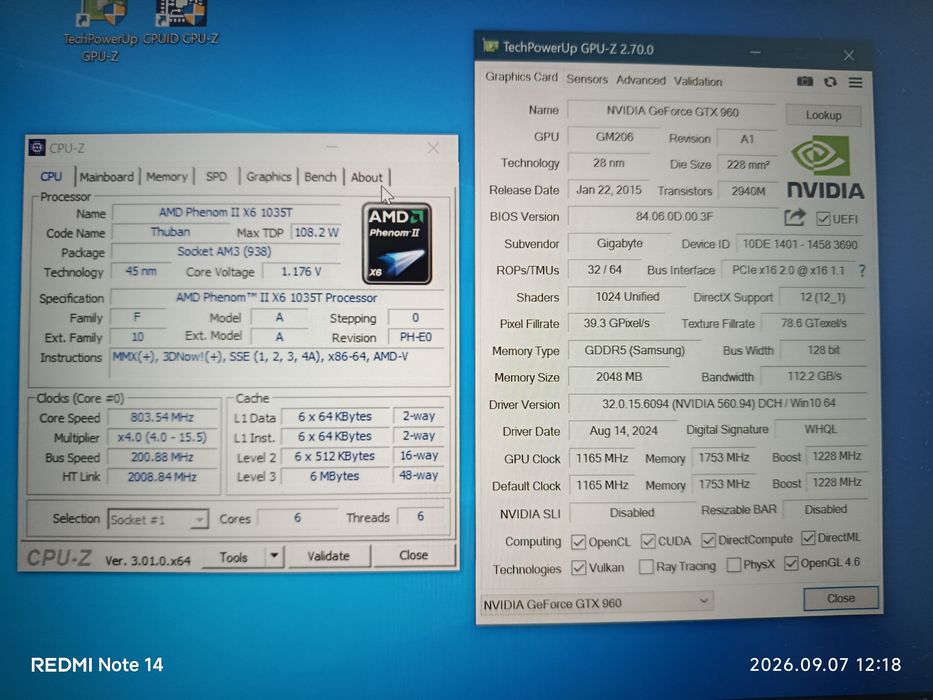Click the 6 MBytes Level 3 cache value
This screenshot has height=700, width=933.
pyautogui.click(x=334, y=476)
